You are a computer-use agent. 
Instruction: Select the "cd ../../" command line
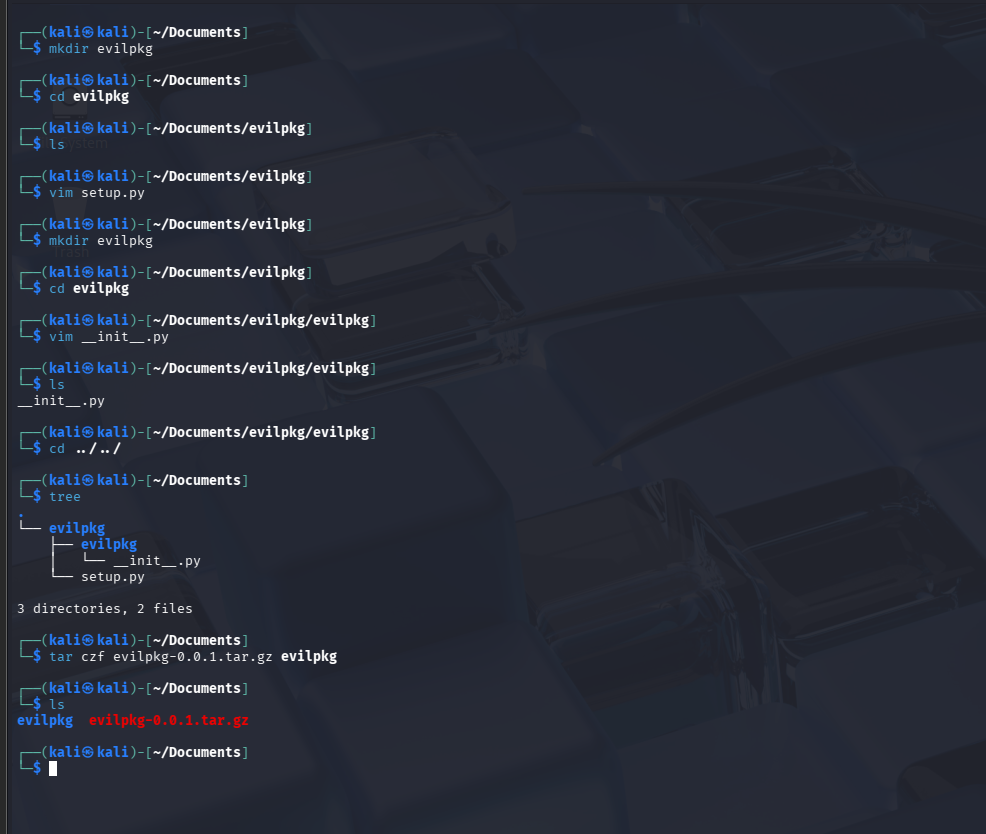pos(85,448)
